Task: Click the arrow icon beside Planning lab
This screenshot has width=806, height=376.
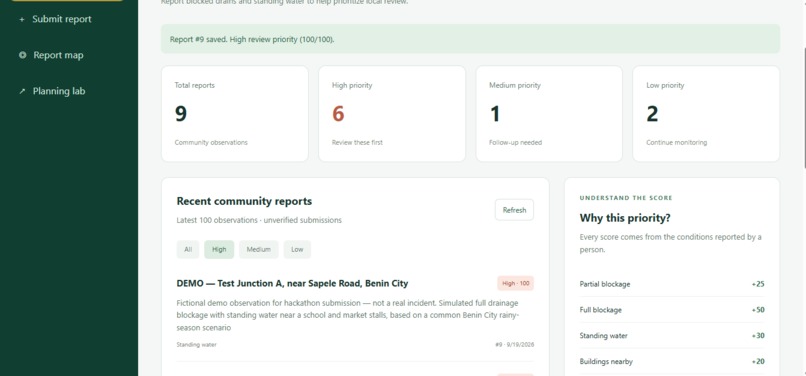Action: [22, 92]
